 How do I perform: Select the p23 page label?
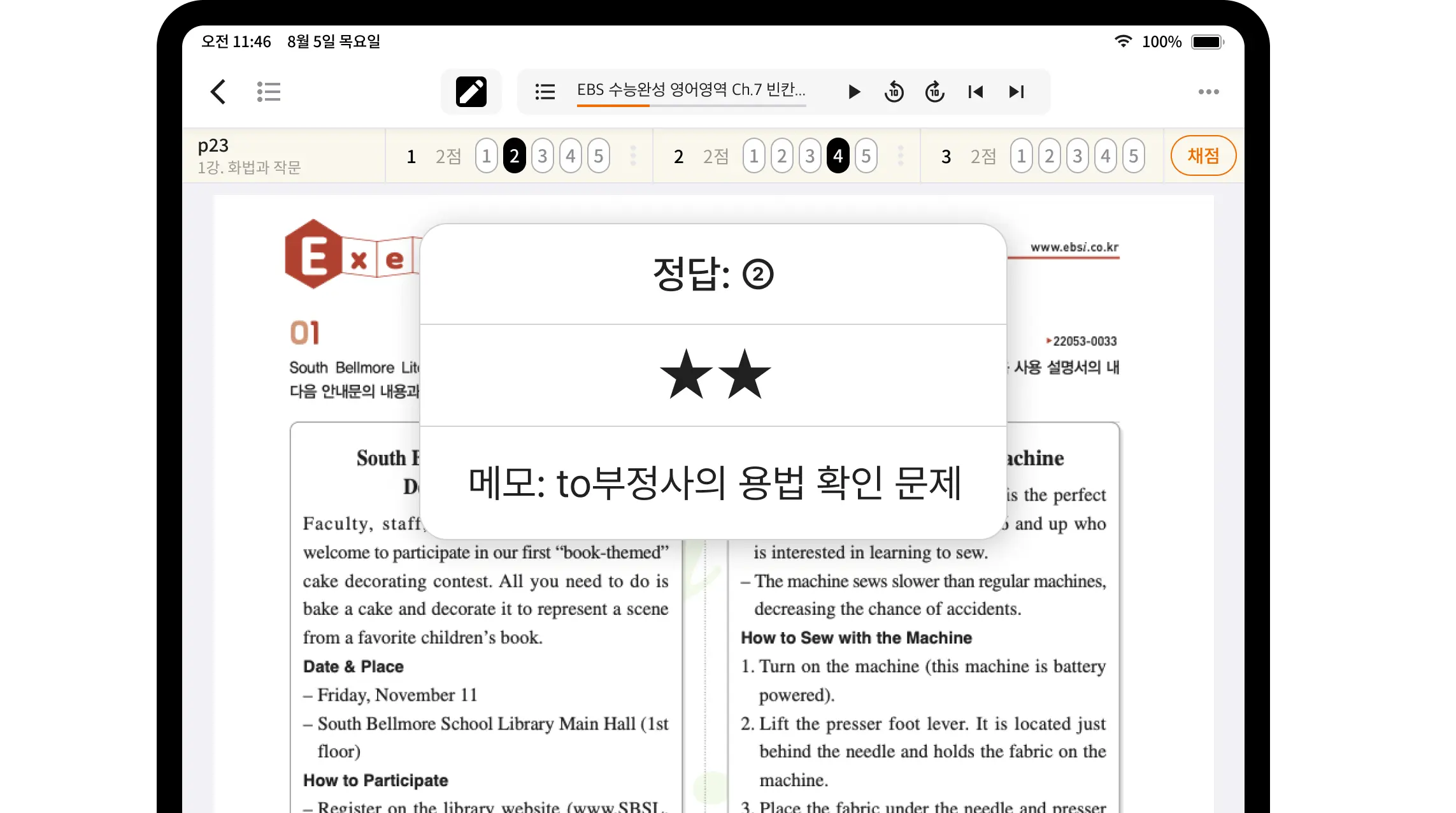(213, 146)
